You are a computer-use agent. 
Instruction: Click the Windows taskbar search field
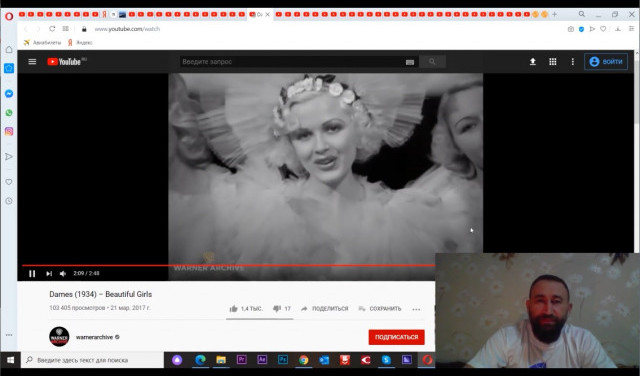tap(92, 360)
